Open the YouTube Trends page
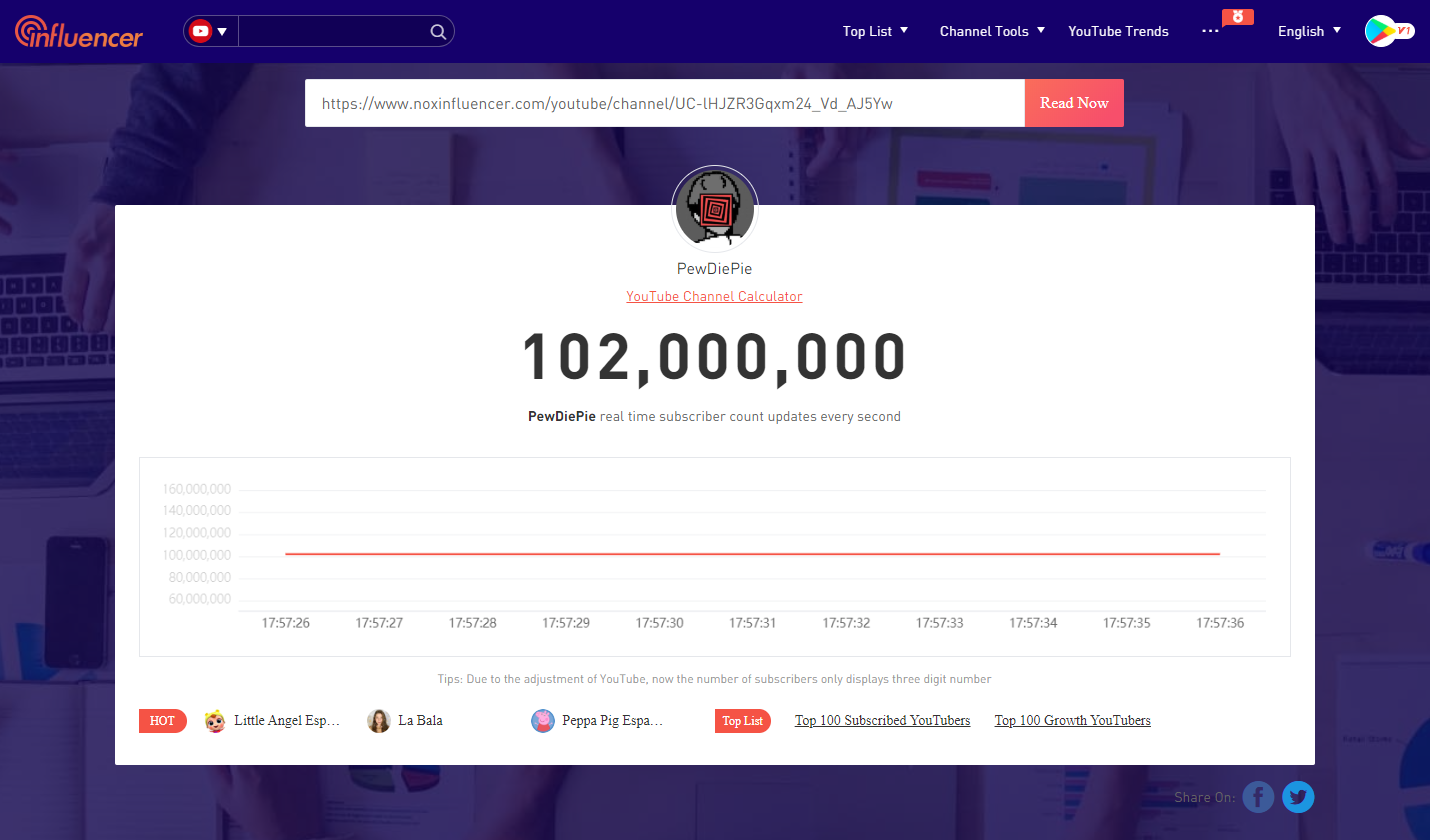This screenshot has height=840, width=1430. [1118, 31]
